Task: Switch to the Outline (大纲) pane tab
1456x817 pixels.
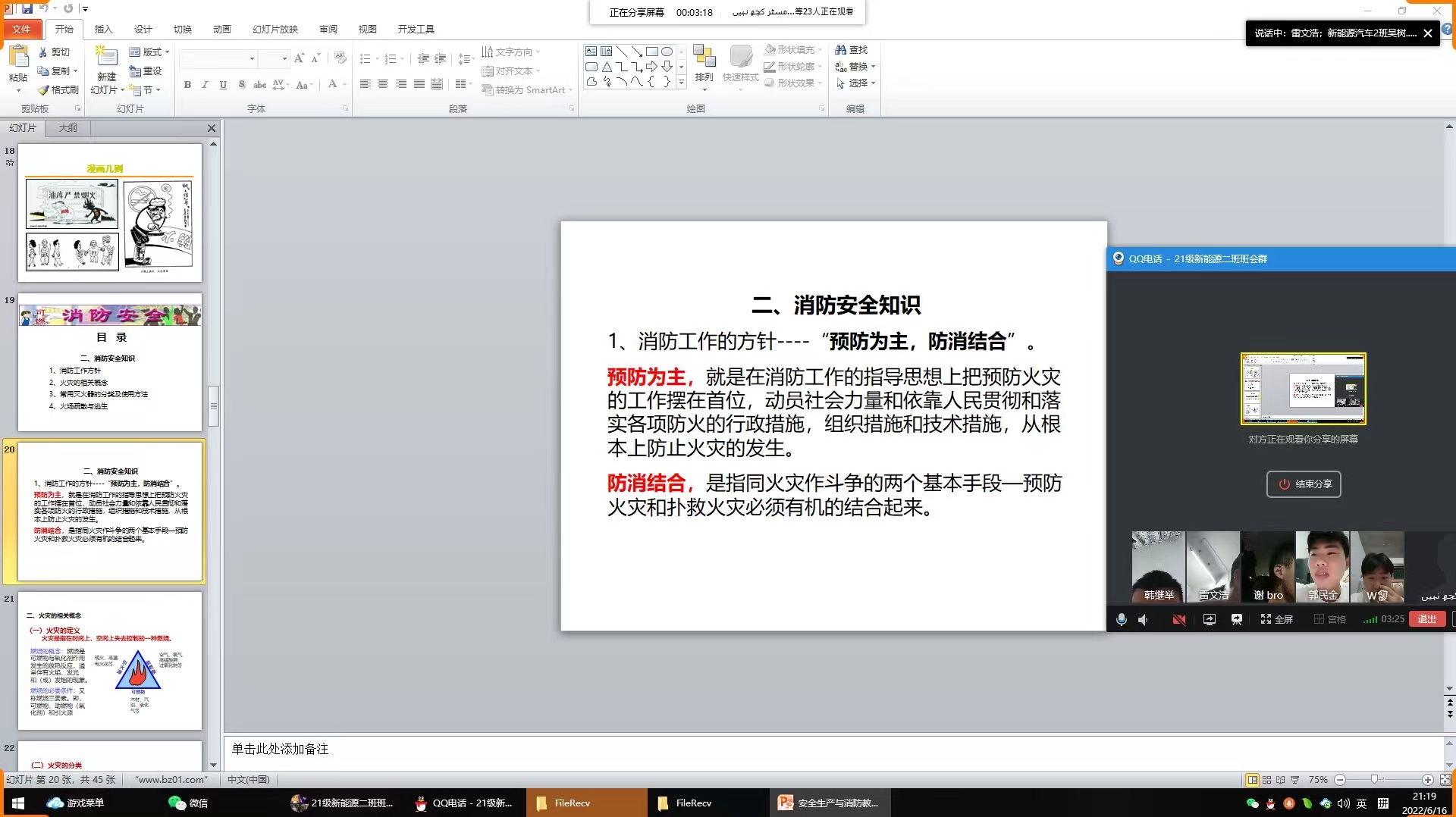Action: (x=68, y=128)
